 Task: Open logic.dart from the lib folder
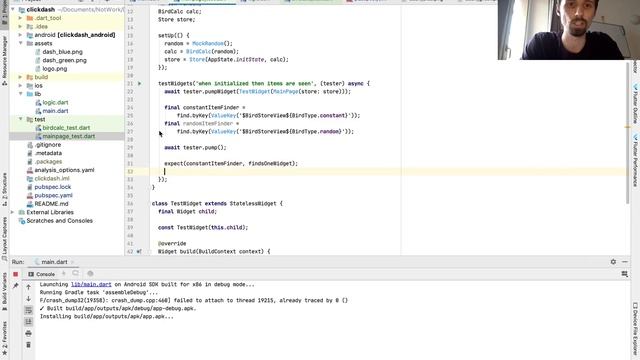(x=55, y=102)
